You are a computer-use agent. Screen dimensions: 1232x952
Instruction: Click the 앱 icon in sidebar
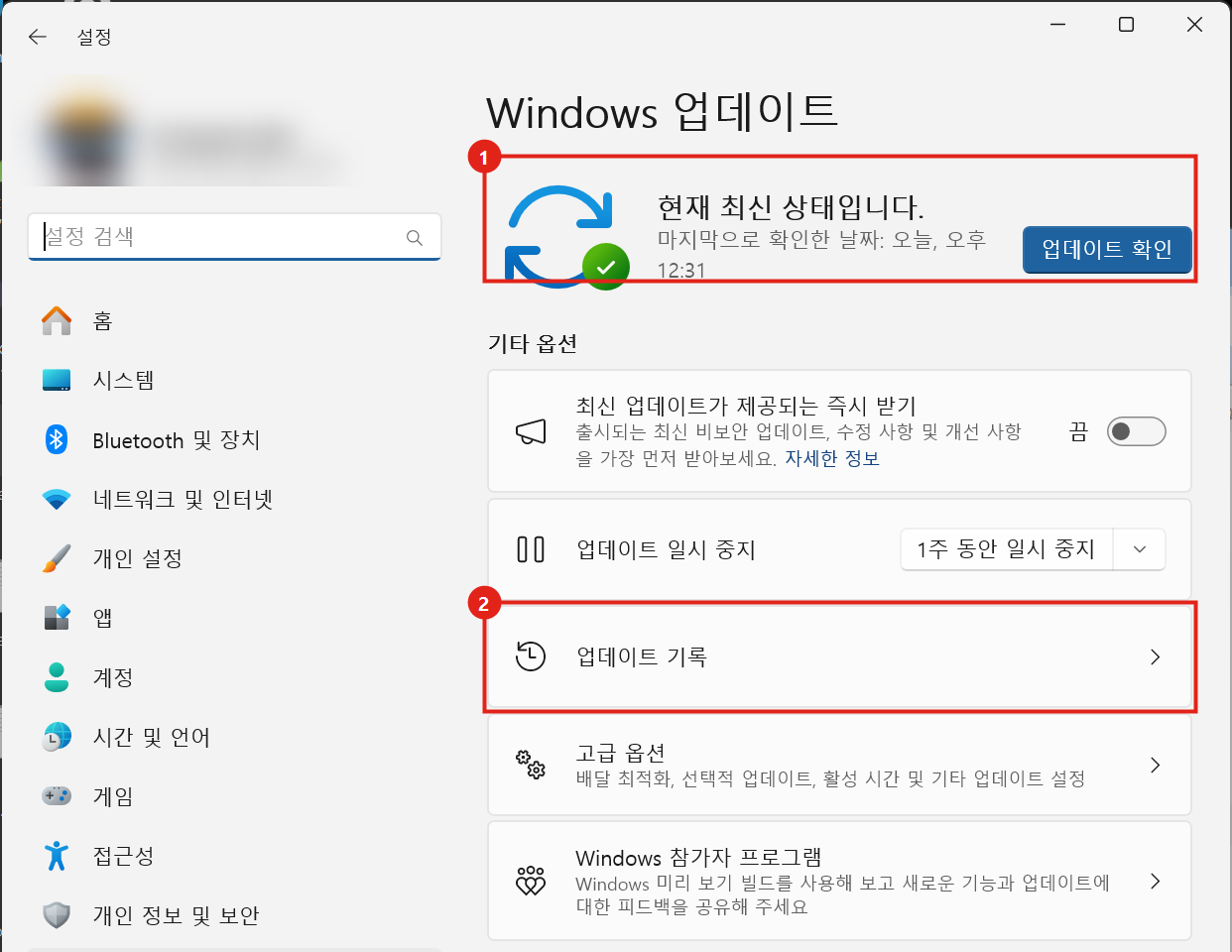click(57, 618)
